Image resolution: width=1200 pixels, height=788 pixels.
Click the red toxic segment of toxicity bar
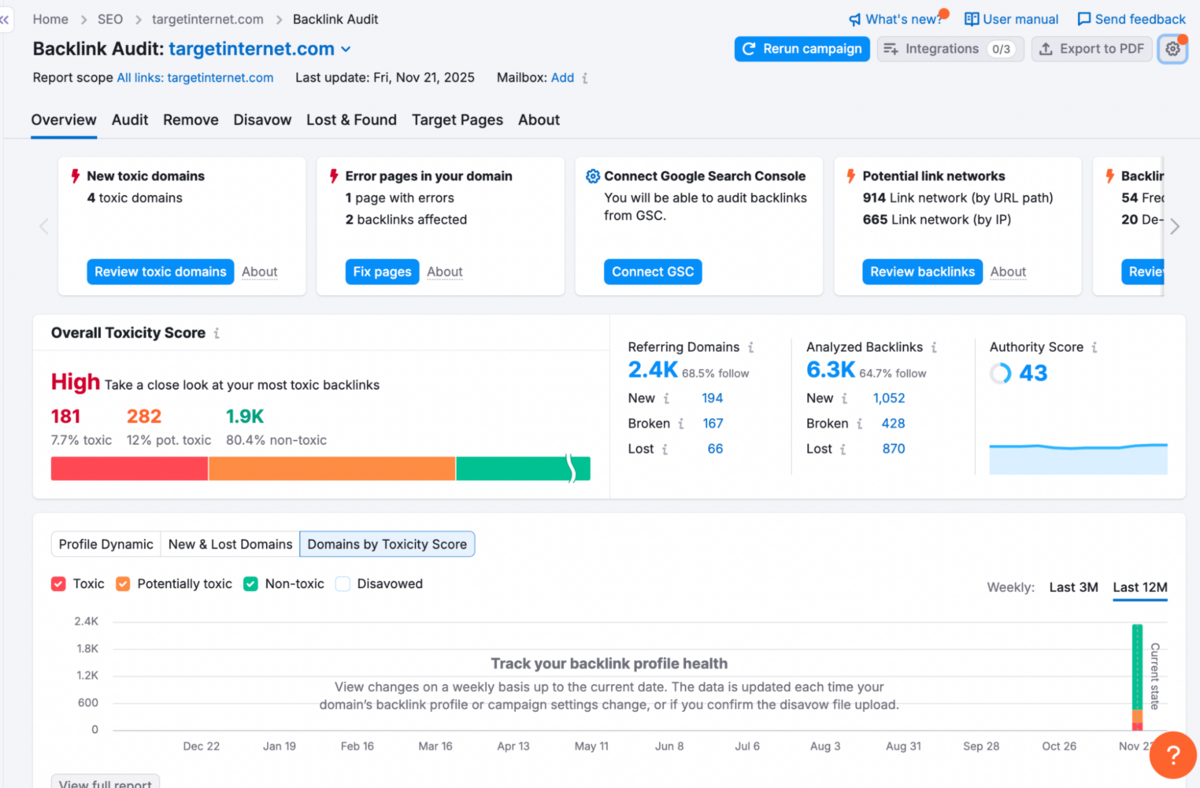(129, 469)
